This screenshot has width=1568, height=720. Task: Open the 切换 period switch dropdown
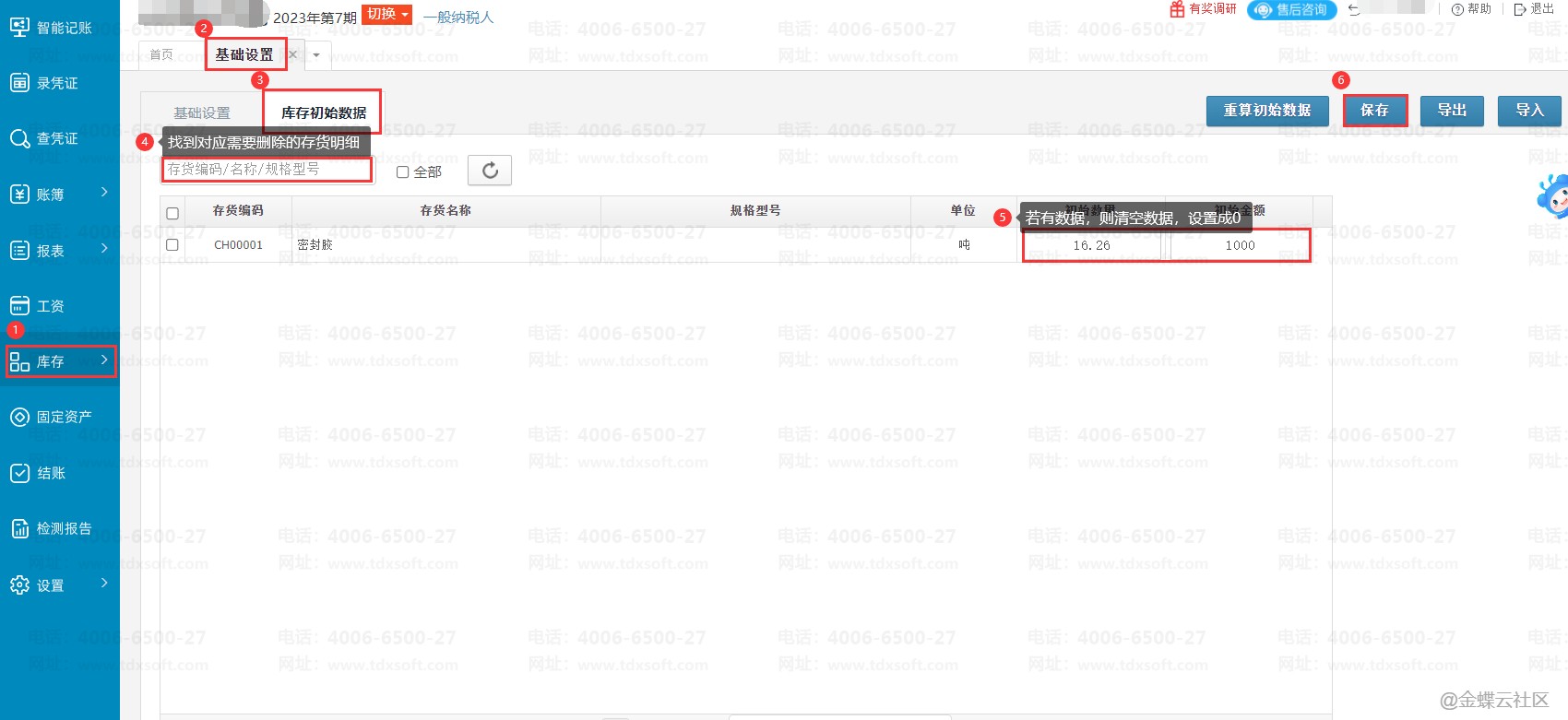coord(386,15)
